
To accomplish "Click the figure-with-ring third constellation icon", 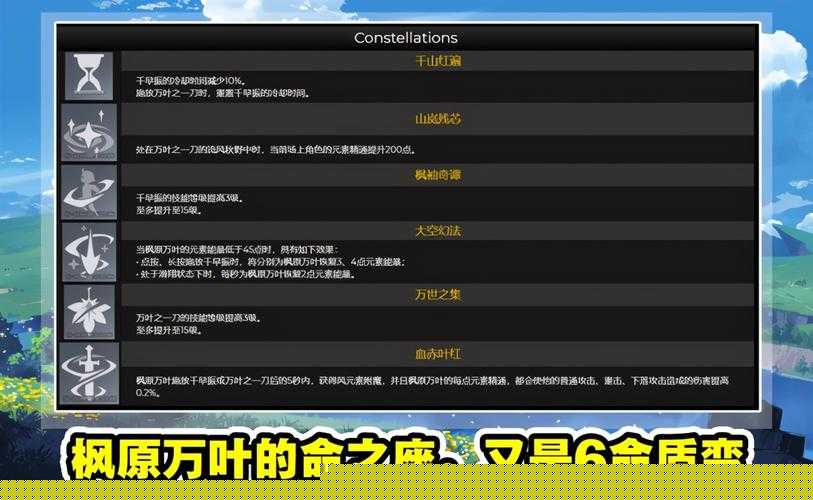I will pyautogui.click(x=89, y=192).
